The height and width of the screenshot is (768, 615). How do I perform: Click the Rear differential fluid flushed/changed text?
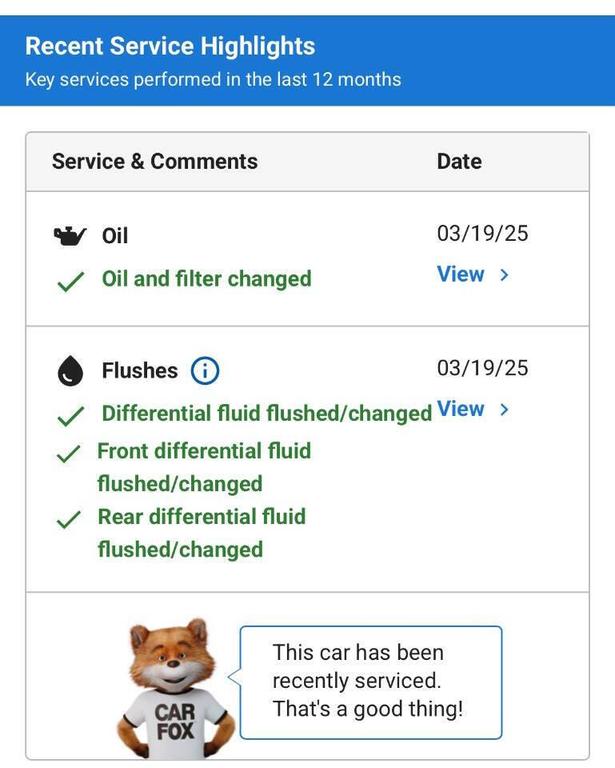pos(201,533)
